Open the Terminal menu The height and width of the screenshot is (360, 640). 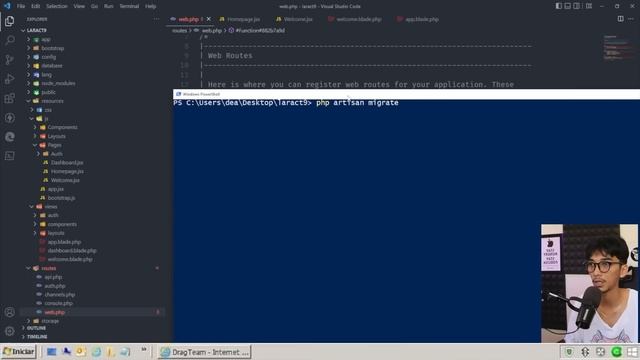click(x=129, y=6)
